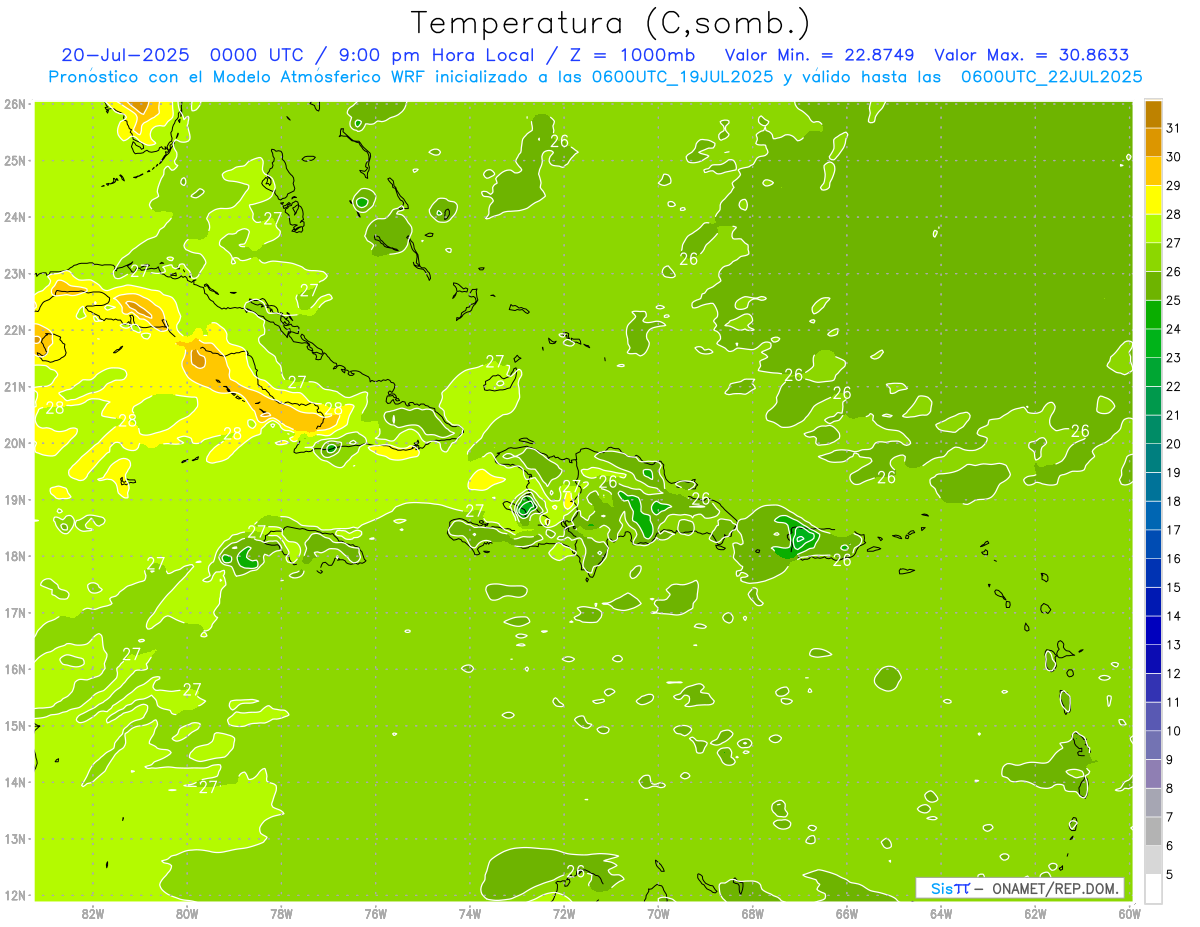Pick color bar segment between 30 and 31
1200x927 pixels.
pyautogui.click(x=1153, y=142)
